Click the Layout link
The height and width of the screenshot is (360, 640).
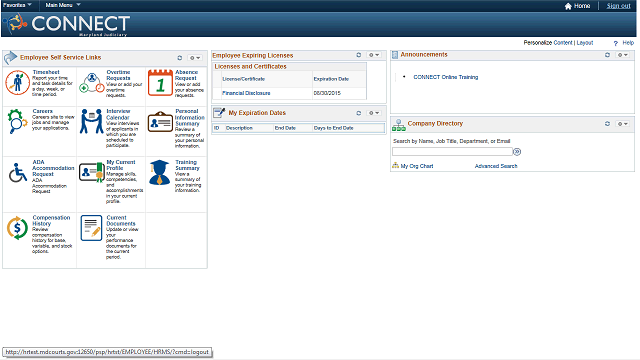click(x=585, y=43)
